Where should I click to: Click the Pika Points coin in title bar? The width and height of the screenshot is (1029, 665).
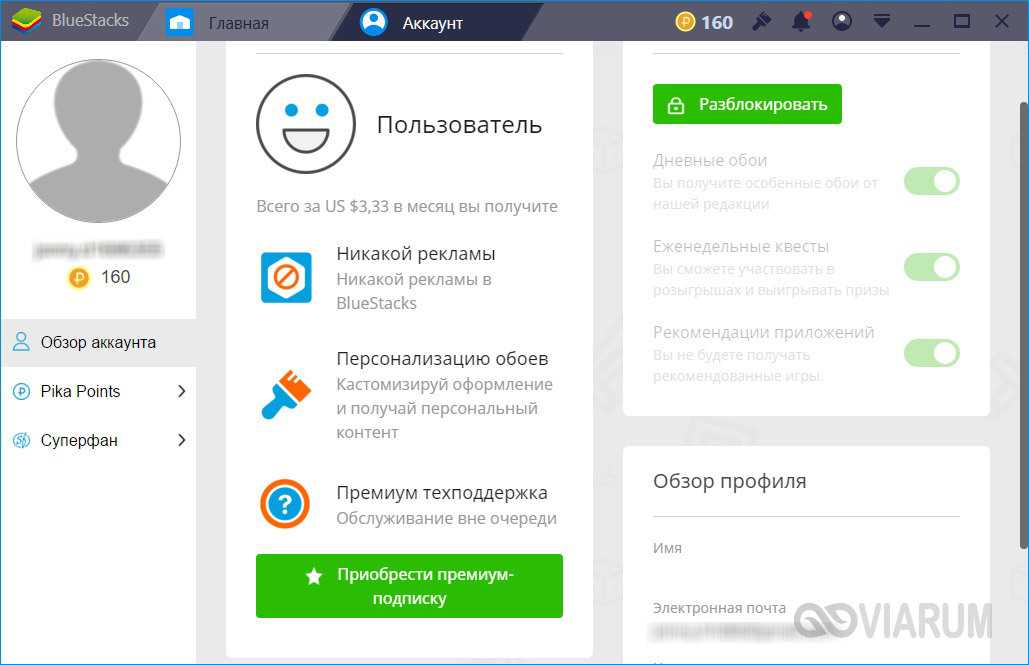pyautogui.click(x=685, y=22)
